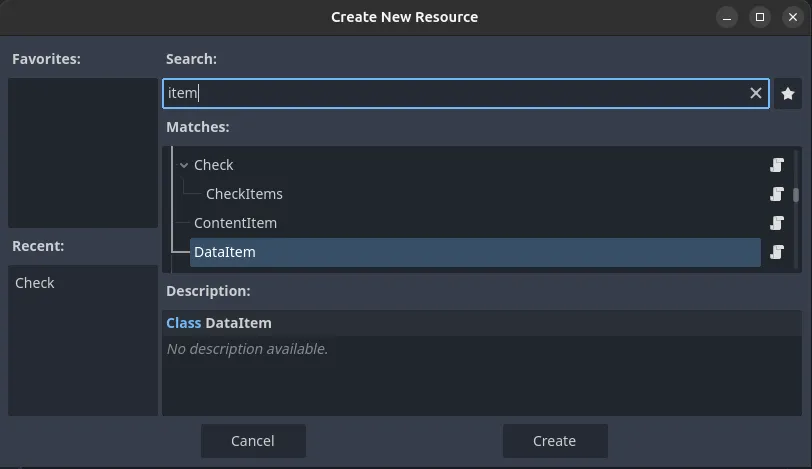812x469 pixels.
Task: Clear the search field with the X icon
Action: point(756,93)
